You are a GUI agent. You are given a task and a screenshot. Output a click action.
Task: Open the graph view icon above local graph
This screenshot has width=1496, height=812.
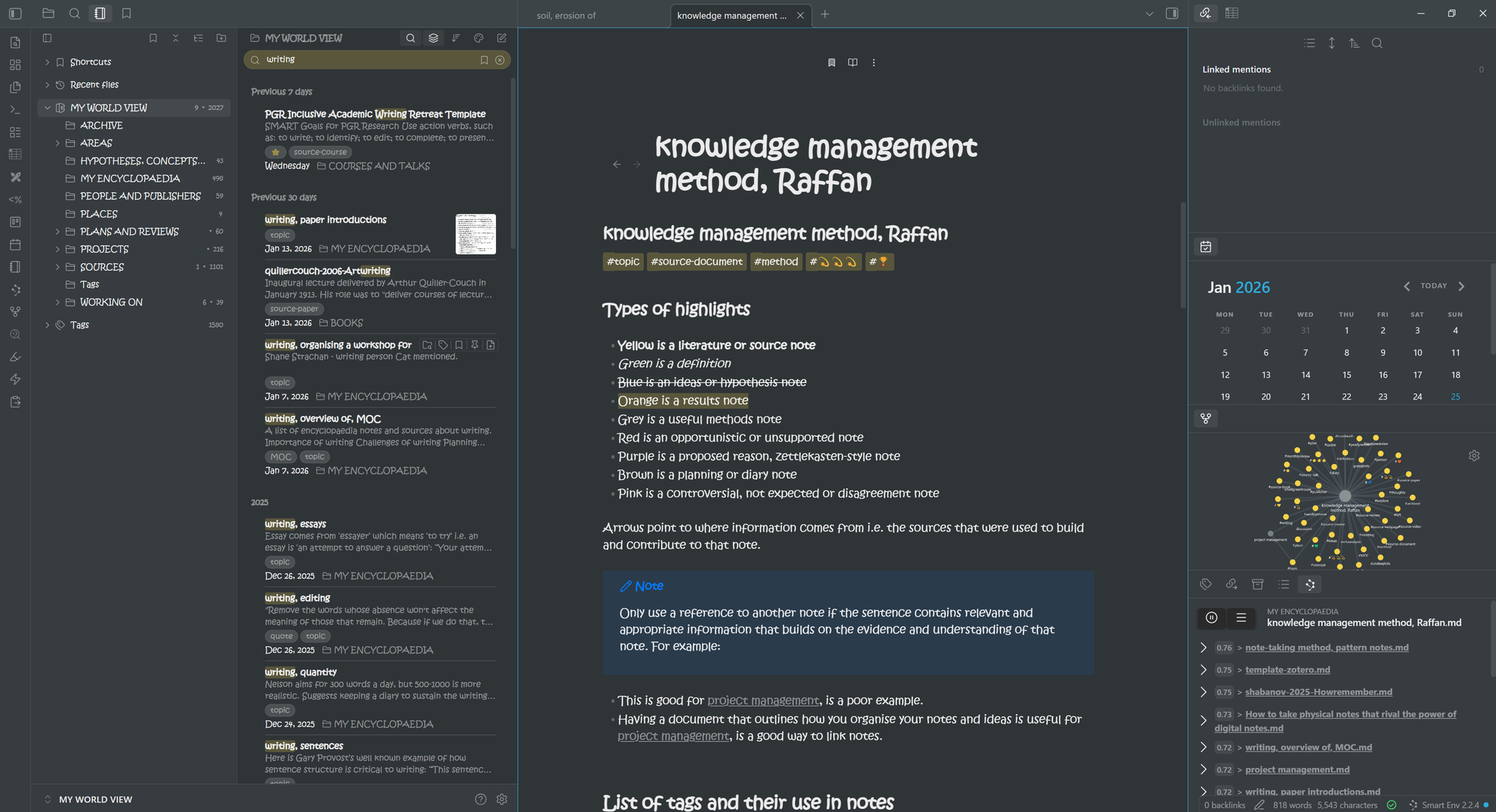1206,419
